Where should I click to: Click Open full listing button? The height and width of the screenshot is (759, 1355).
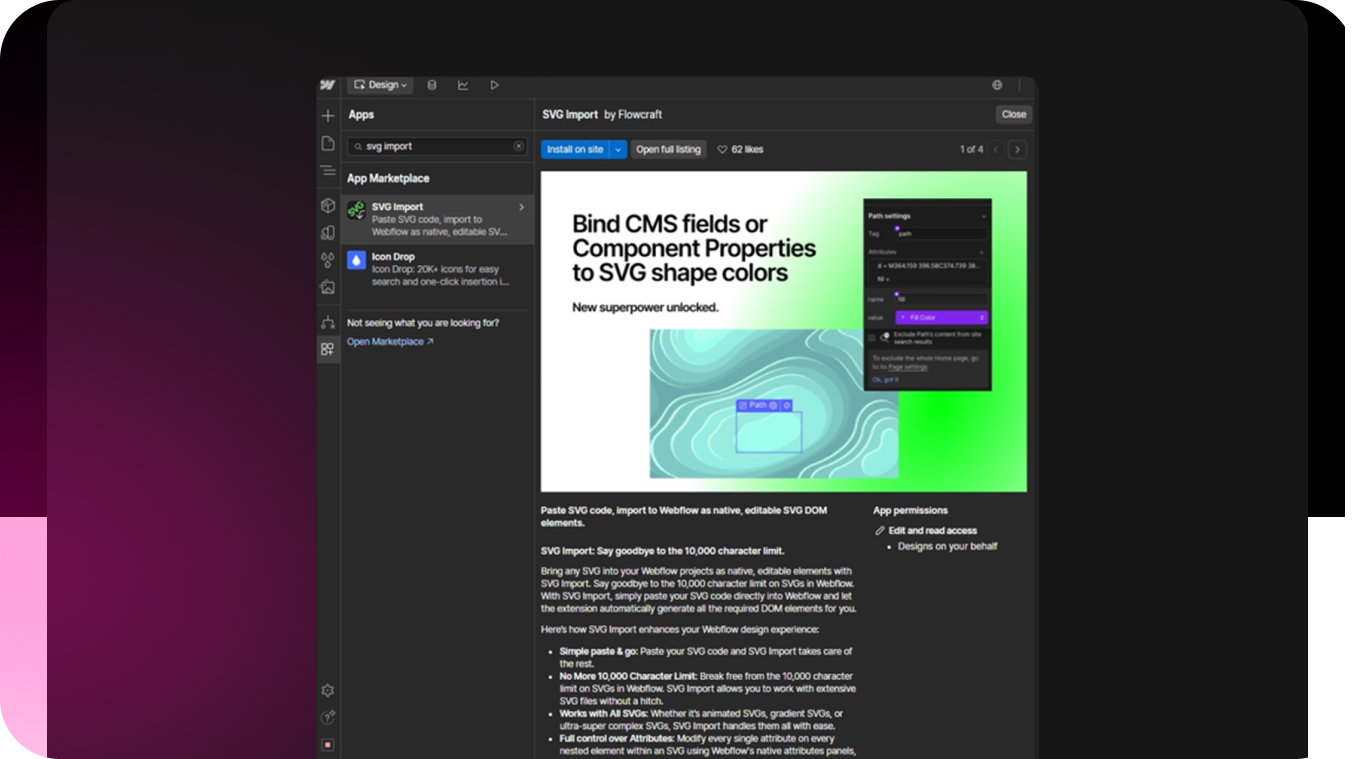668,149
